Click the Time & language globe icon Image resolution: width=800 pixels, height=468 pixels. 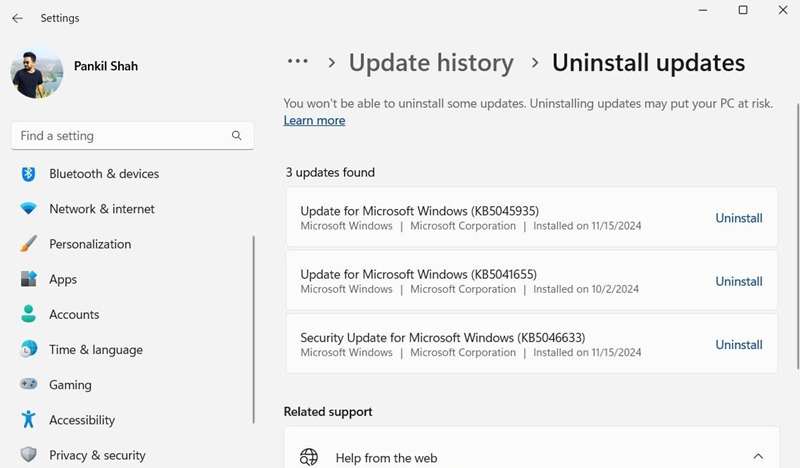(x=29, y=350)
